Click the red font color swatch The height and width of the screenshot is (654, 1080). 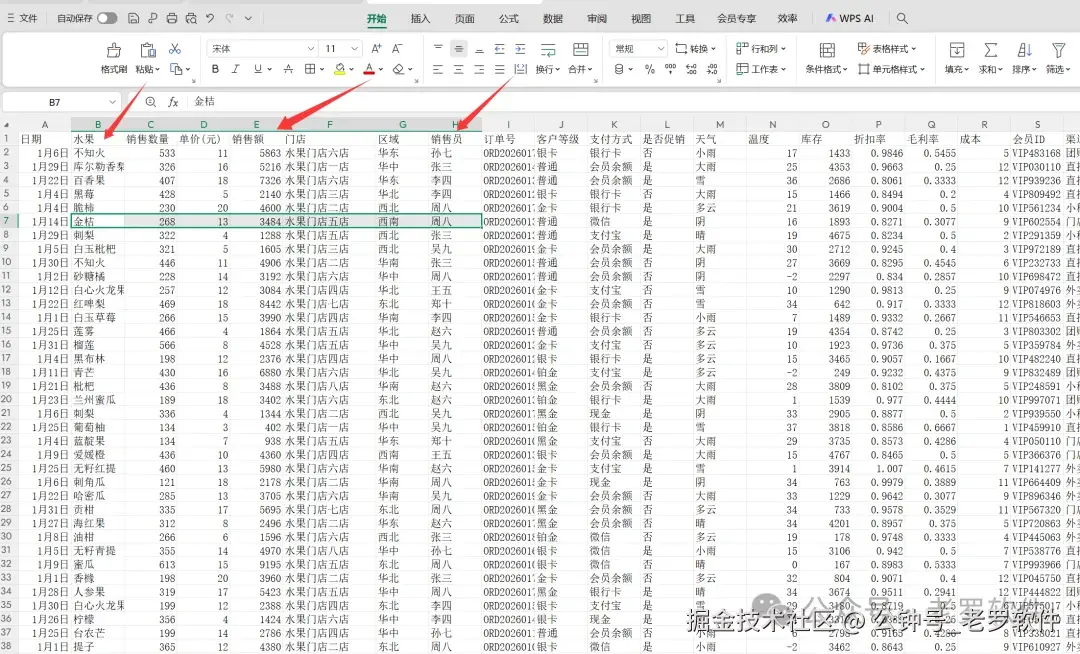(369, 69)
